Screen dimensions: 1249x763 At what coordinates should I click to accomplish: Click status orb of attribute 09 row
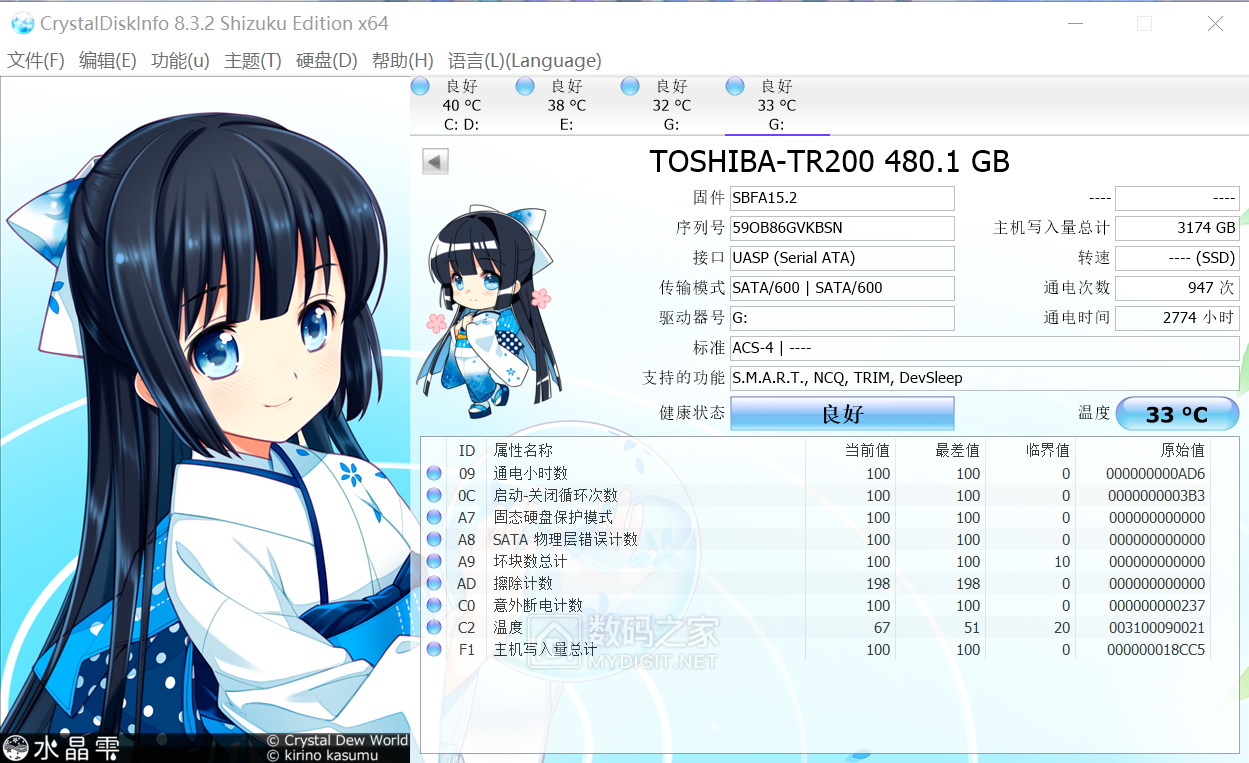coord(434,474)
